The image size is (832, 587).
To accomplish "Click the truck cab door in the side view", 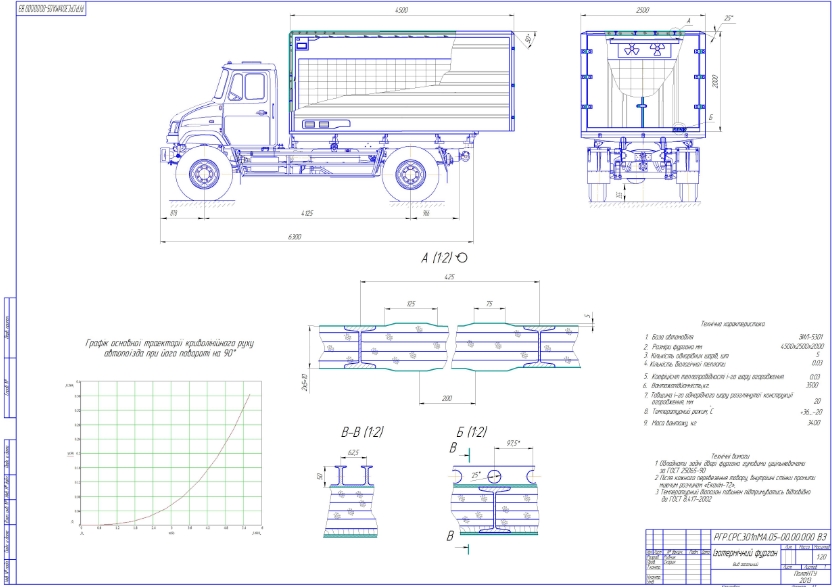I will point(247,109).
